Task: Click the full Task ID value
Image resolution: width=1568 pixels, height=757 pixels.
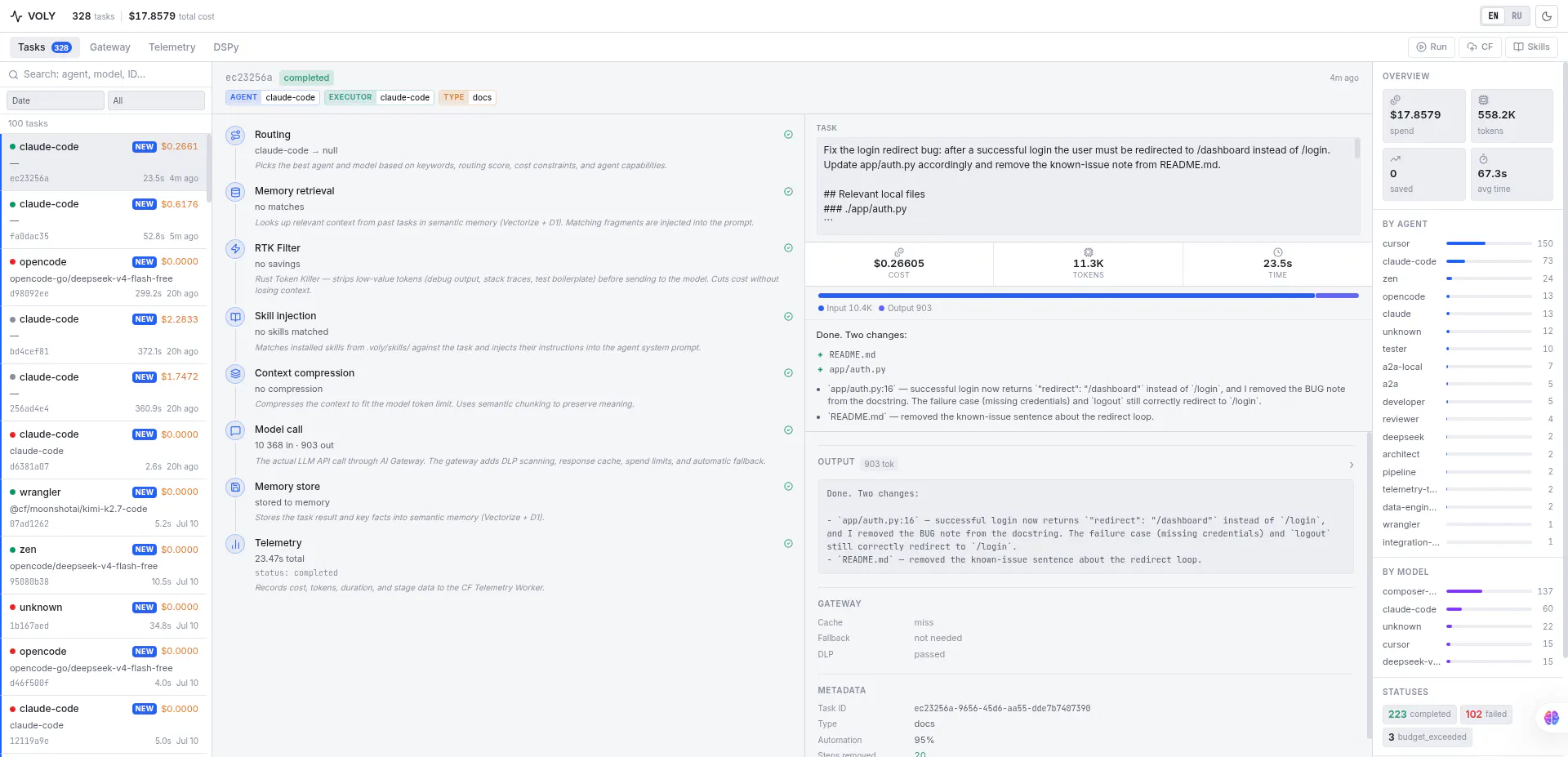Action: pos(1002,709)
